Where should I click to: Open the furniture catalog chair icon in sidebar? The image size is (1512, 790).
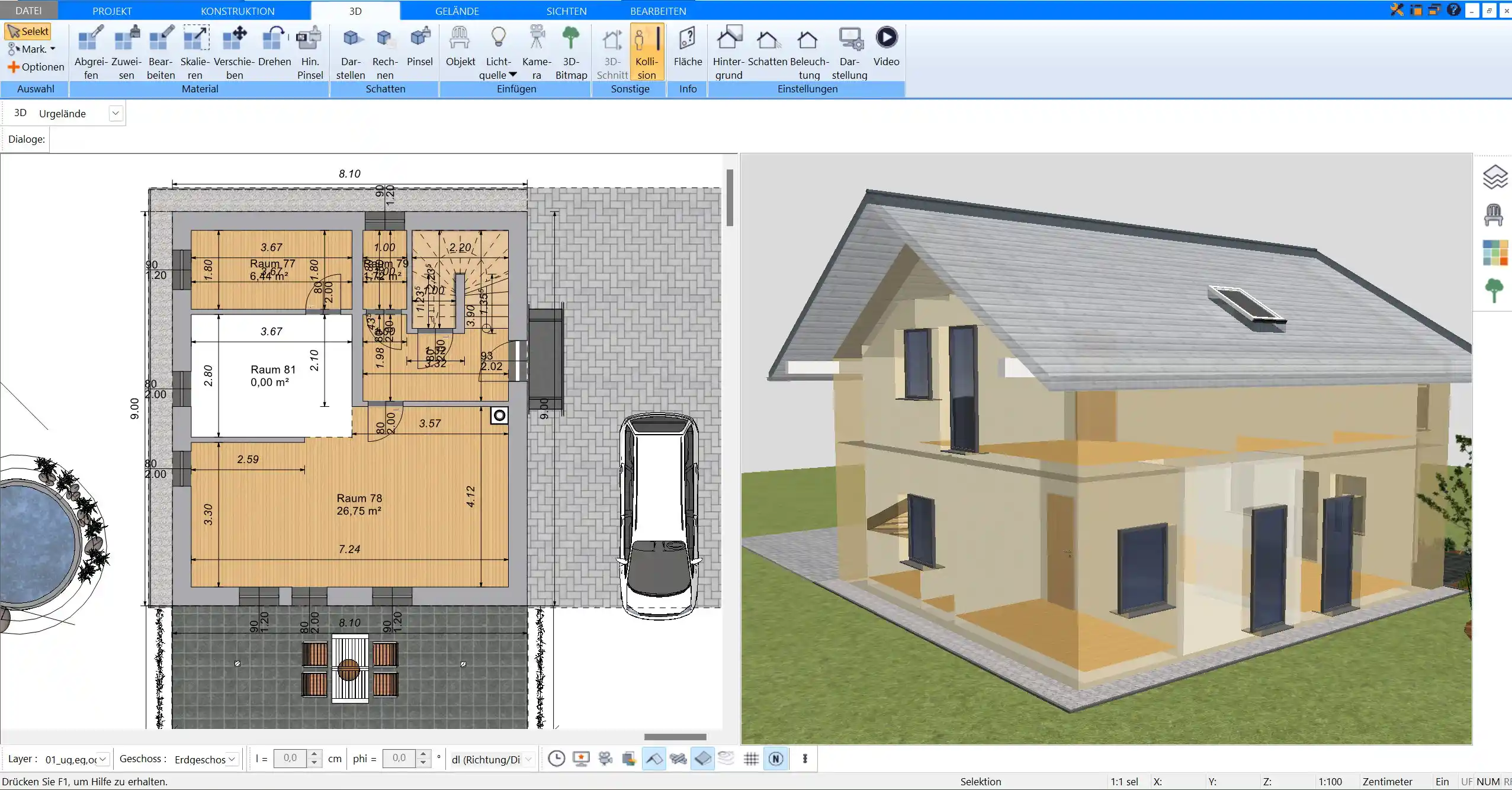click(1494, 215)
